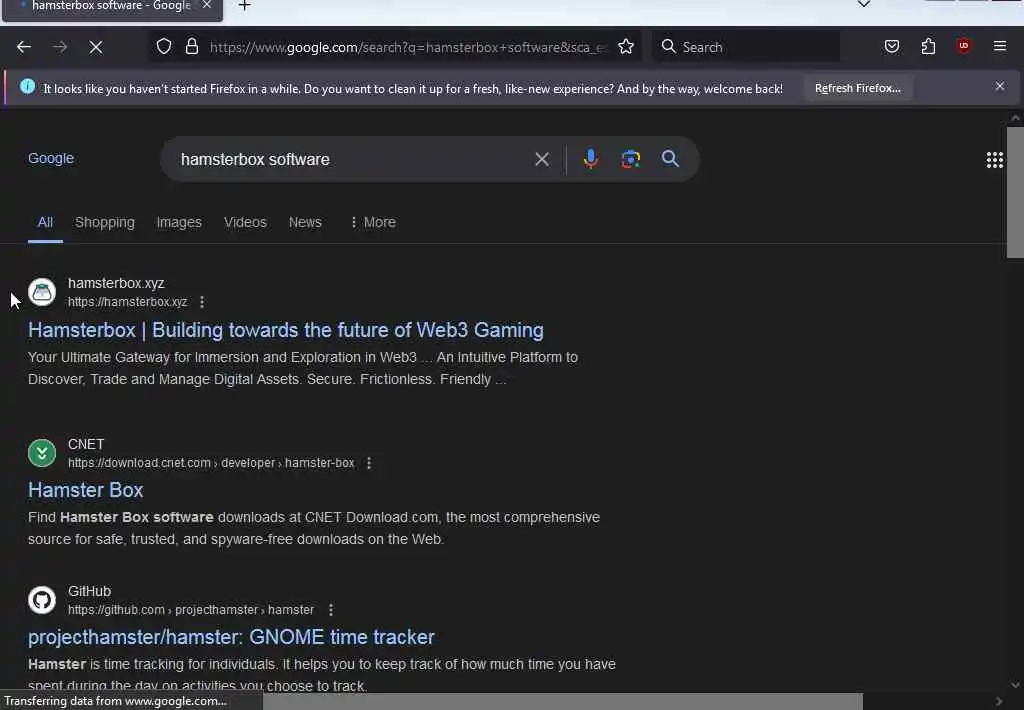Viewport: 1024px width, 710px height.
Task: Click the GitHub result favicon
Action: coord(42,600)
